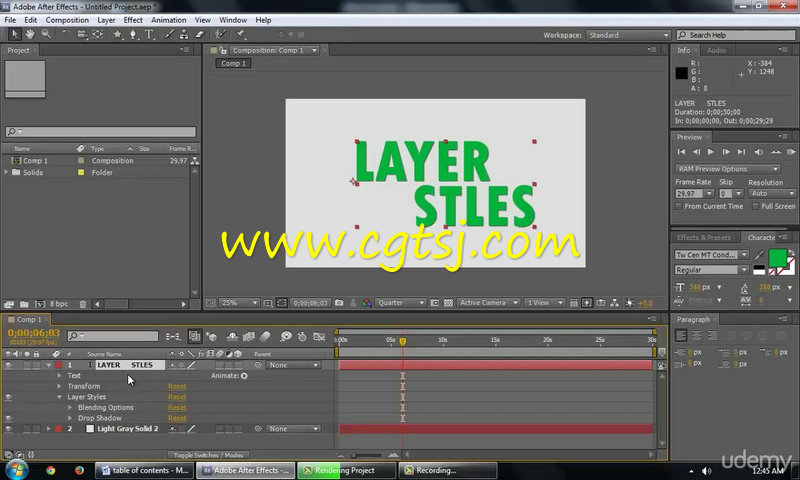Select the Puppet Pin tool
The width and height of the screenshot is (800, 480).
tap(240, 34)
